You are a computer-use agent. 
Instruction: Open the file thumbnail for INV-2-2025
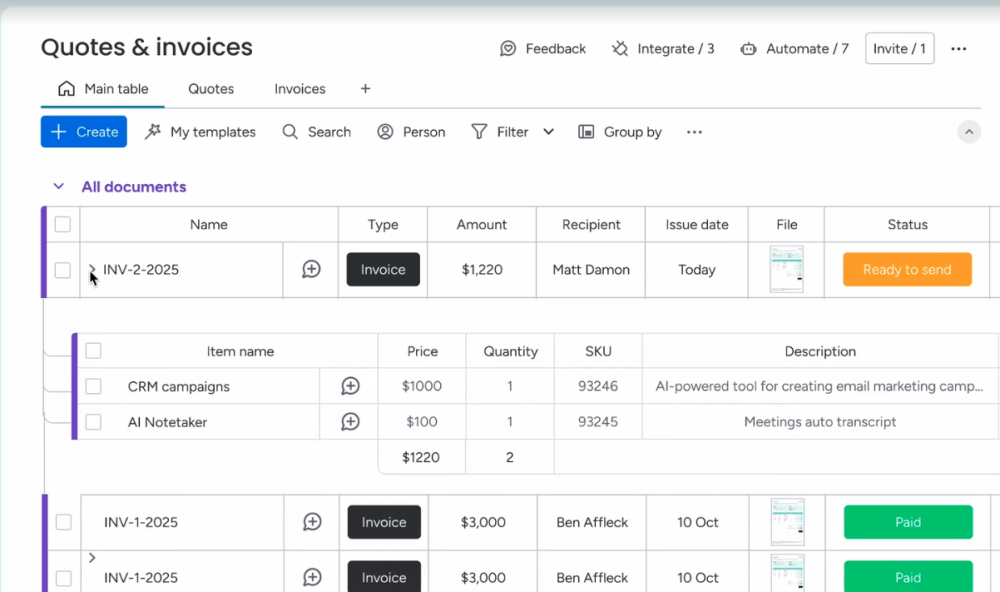coord(786,269)
